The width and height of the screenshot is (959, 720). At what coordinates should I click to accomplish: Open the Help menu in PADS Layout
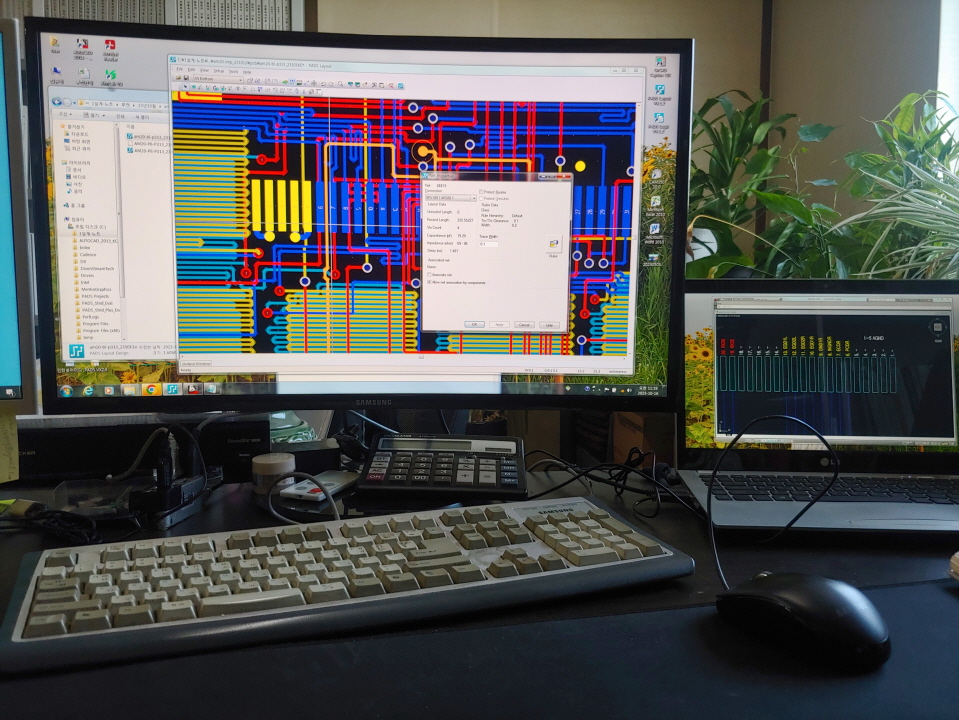247,72
